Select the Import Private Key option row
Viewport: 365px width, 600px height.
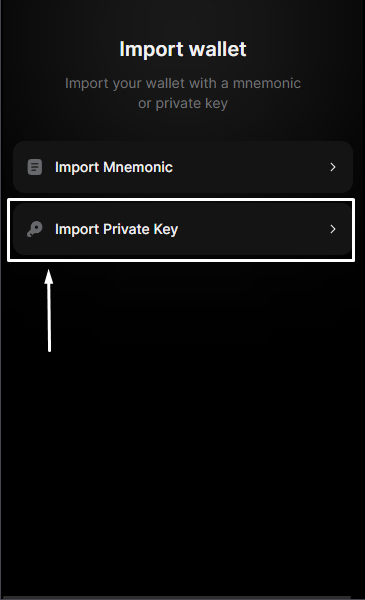[x=182, y=229]
